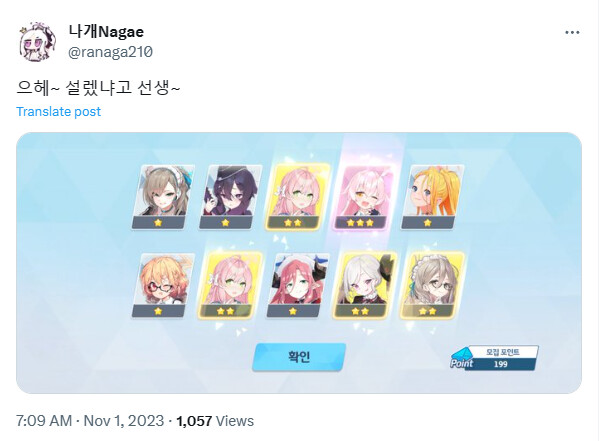Click the 확인 confirm button
Image resolution: width=599 pixels, height=441 pixels.
tap(299, 357)
